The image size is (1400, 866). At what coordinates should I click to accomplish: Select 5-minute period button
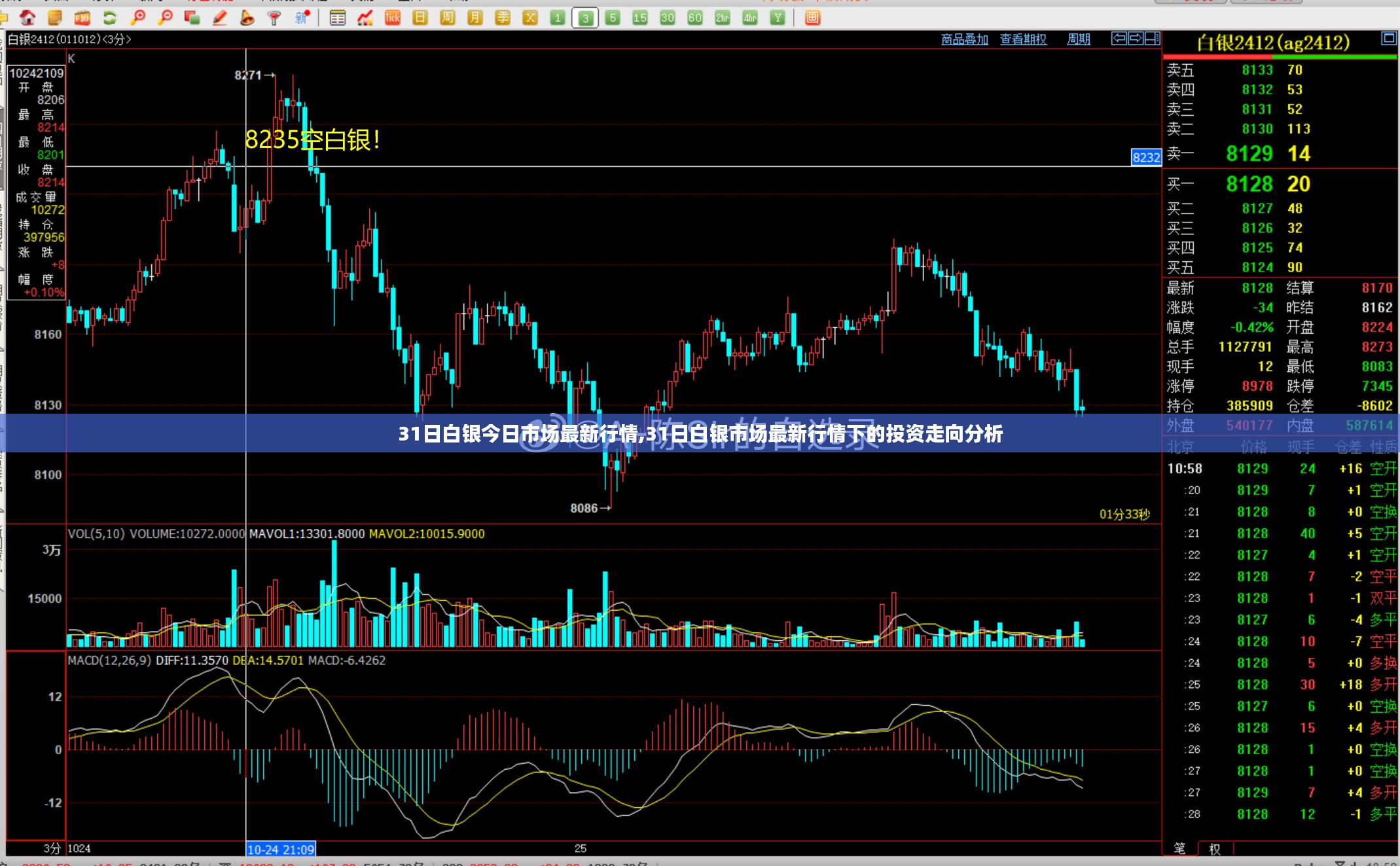[x=613, y=18]
